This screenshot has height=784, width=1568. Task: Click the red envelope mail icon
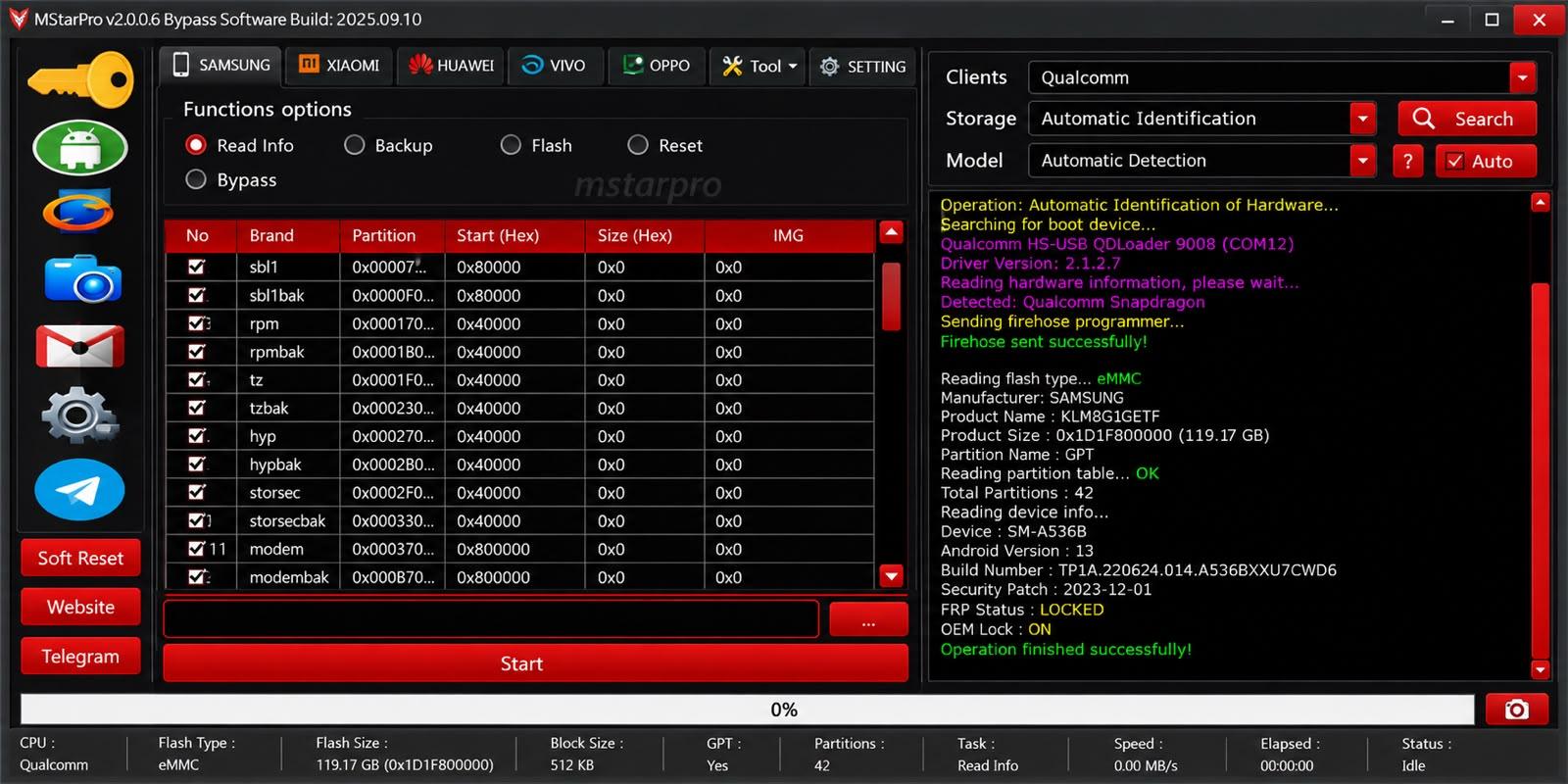80,346
